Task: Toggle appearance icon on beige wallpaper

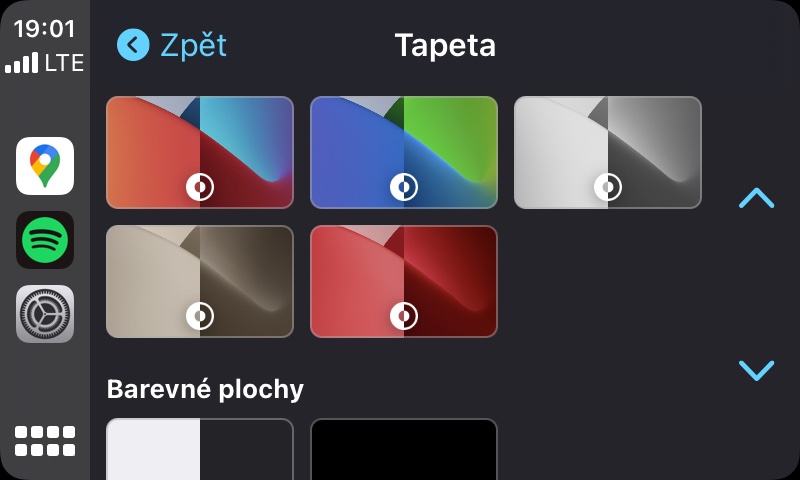Action: coord(199,316)
